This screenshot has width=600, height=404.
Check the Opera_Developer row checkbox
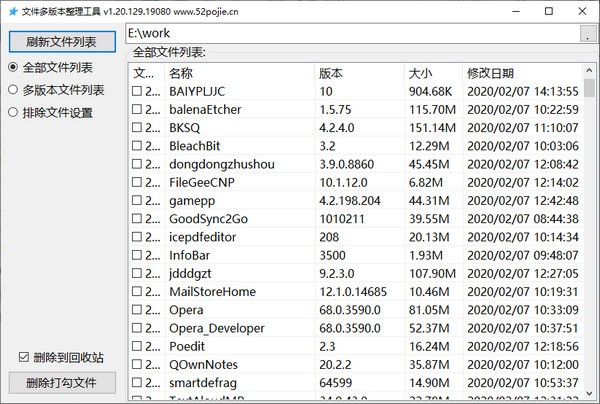pos(137,328)
